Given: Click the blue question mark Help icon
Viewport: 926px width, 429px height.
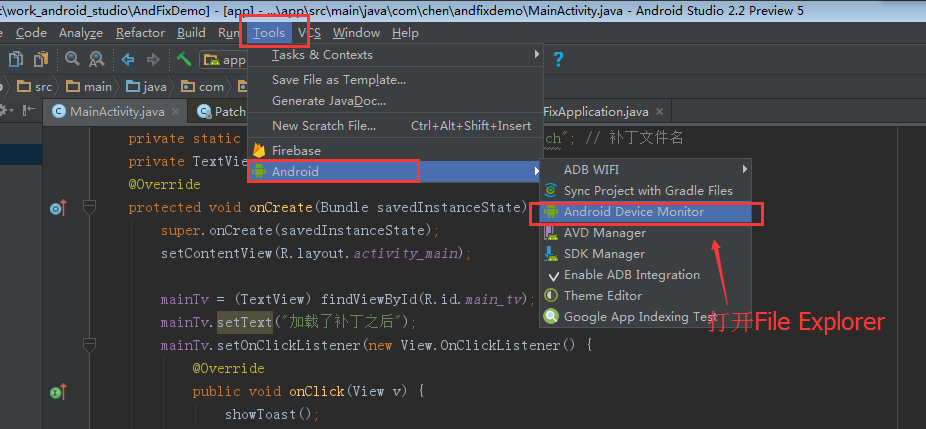Looking at the screenshot, I should click(x=557, y=59).
